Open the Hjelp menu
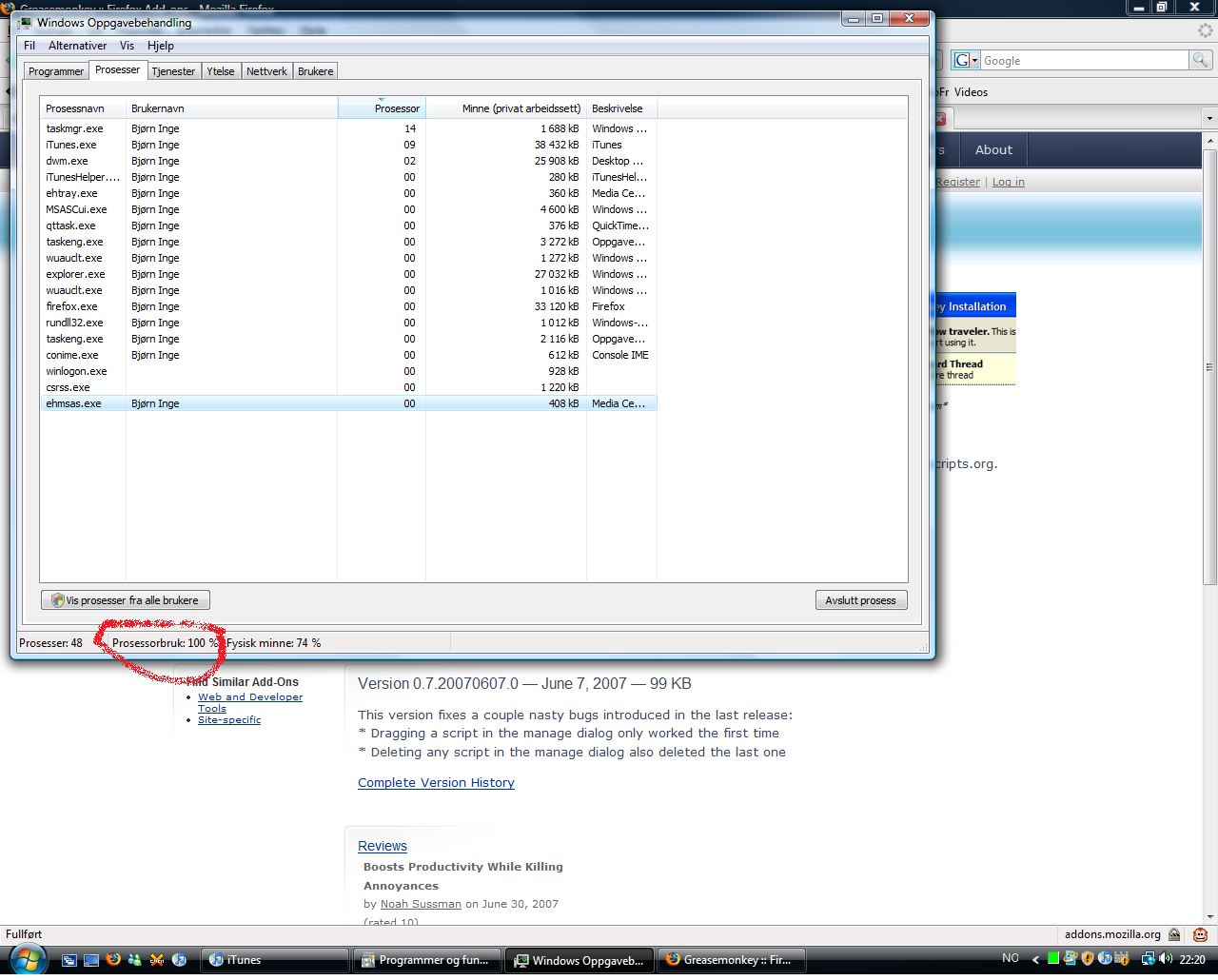 [x=161, y=46]
